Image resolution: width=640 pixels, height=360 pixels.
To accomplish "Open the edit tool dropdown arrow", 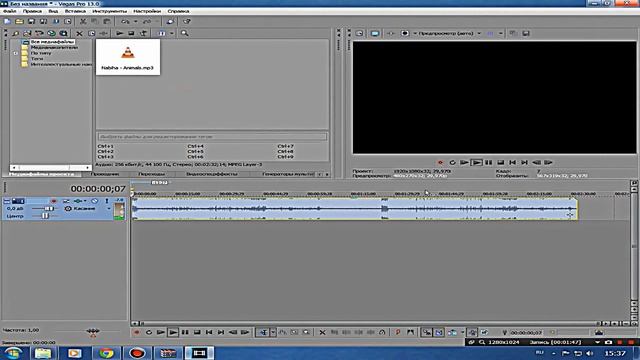I will click(x=273, y=332).
